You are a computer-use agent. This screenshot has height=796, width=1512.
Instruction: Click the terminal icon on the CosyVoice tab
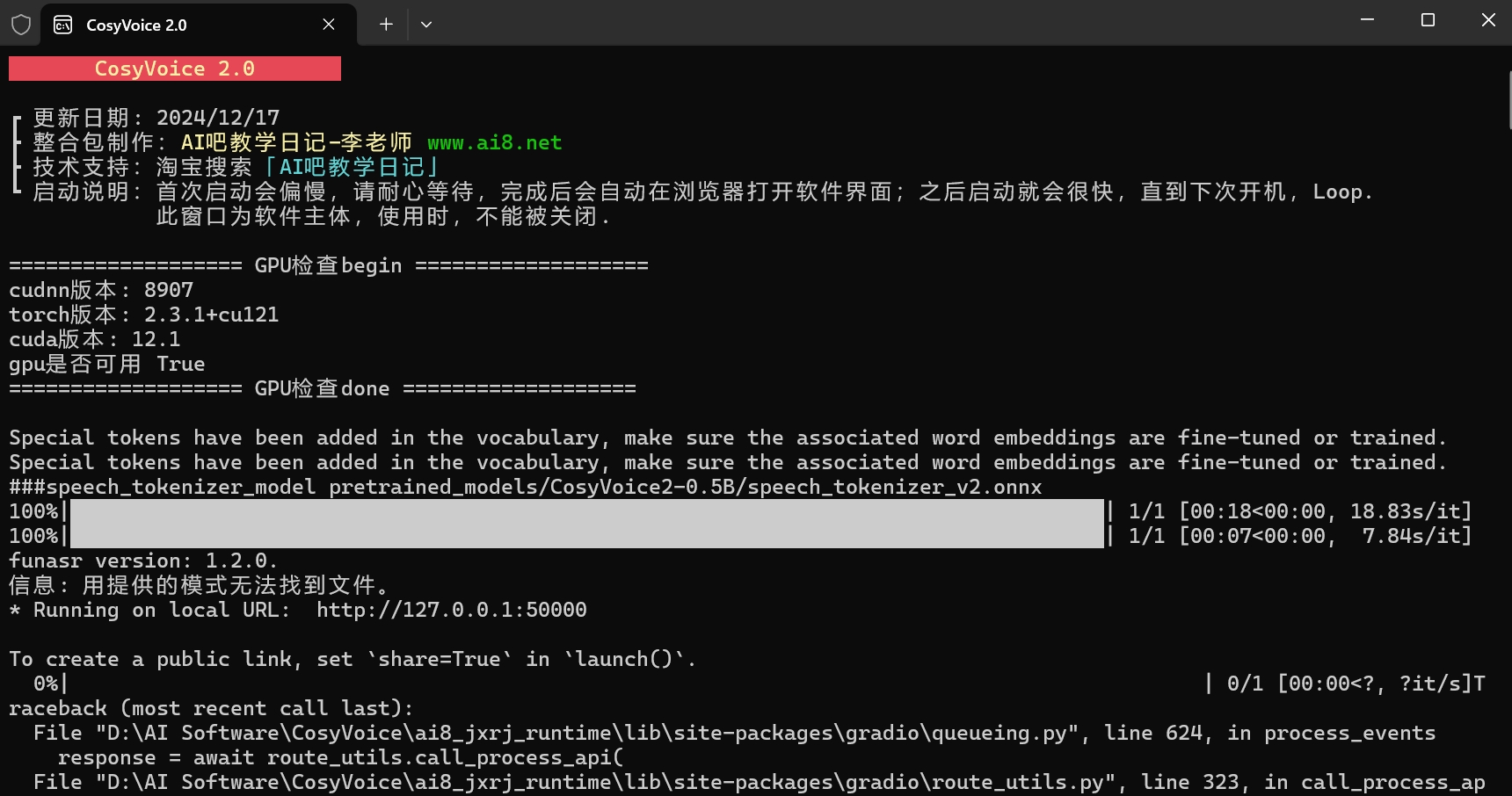pos(63,25)
